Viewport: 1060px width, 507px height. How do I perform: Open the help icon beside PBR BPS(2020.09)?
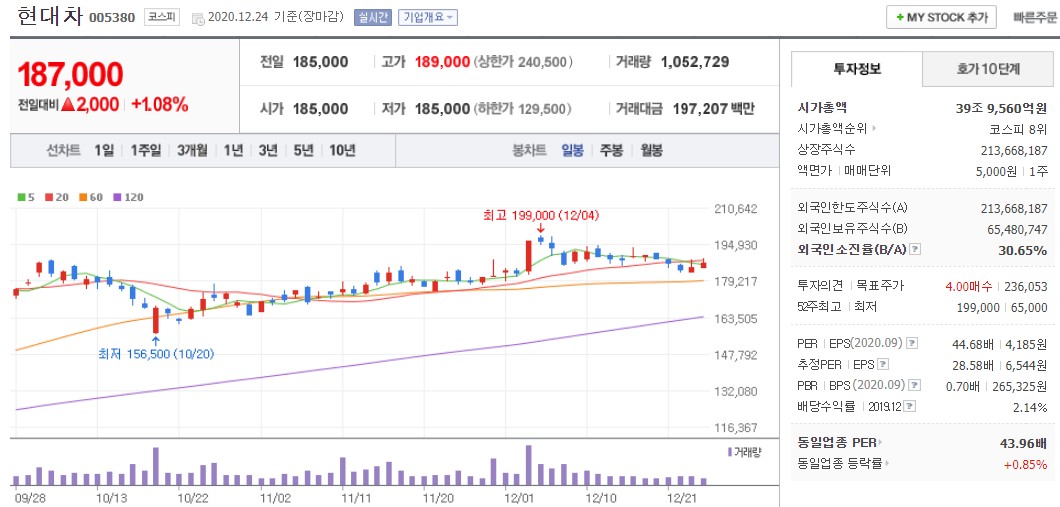tap(914, 386)
